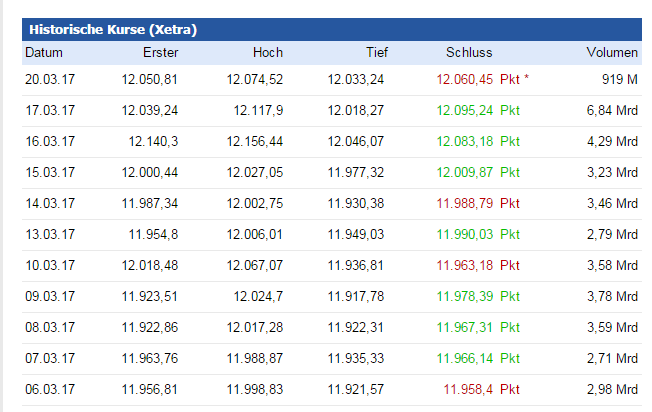Click the volume 2,71 Mrd cell
Image resolution: width=652 pixels, height=412 pixels.
coord(612,358)
